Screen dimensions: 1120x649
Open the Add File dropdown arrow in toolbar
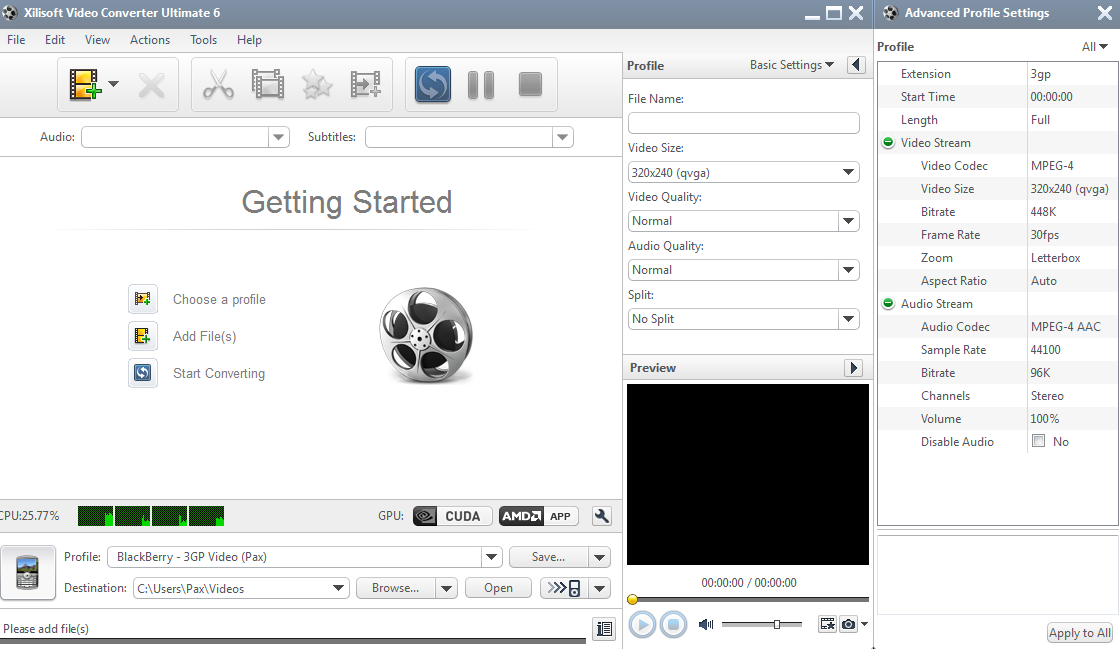[x=114, y=84]
